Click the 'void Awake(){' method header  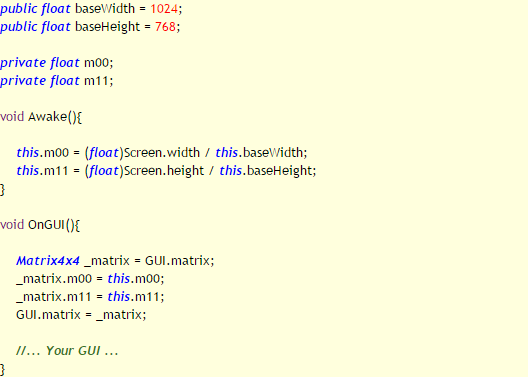click(x=41, y=117)
